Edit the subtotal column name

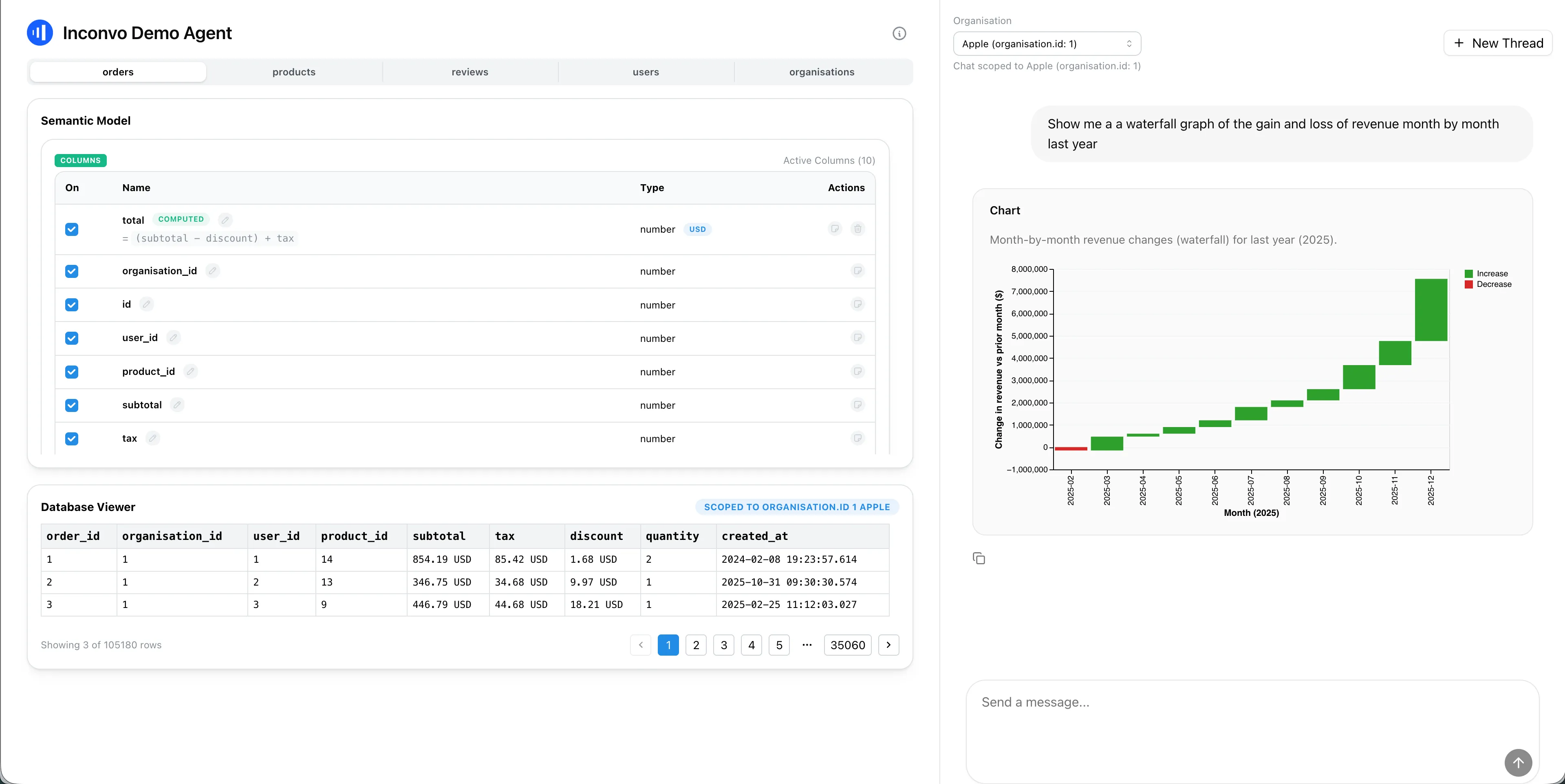click(177, 405)
